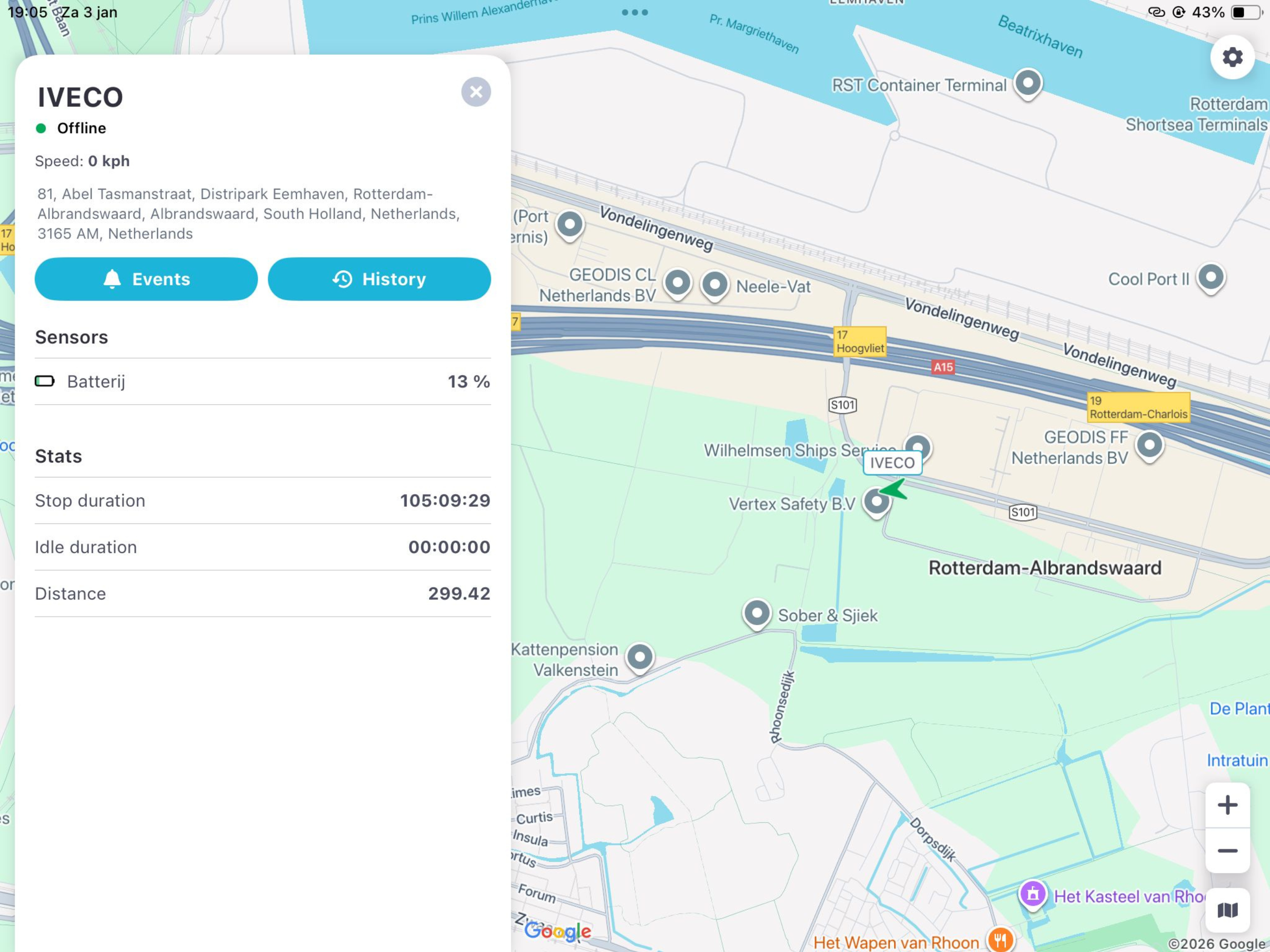
Task: Click the Rotterdam-Albrandswaard map label
Action: [x=1045, y=568]
